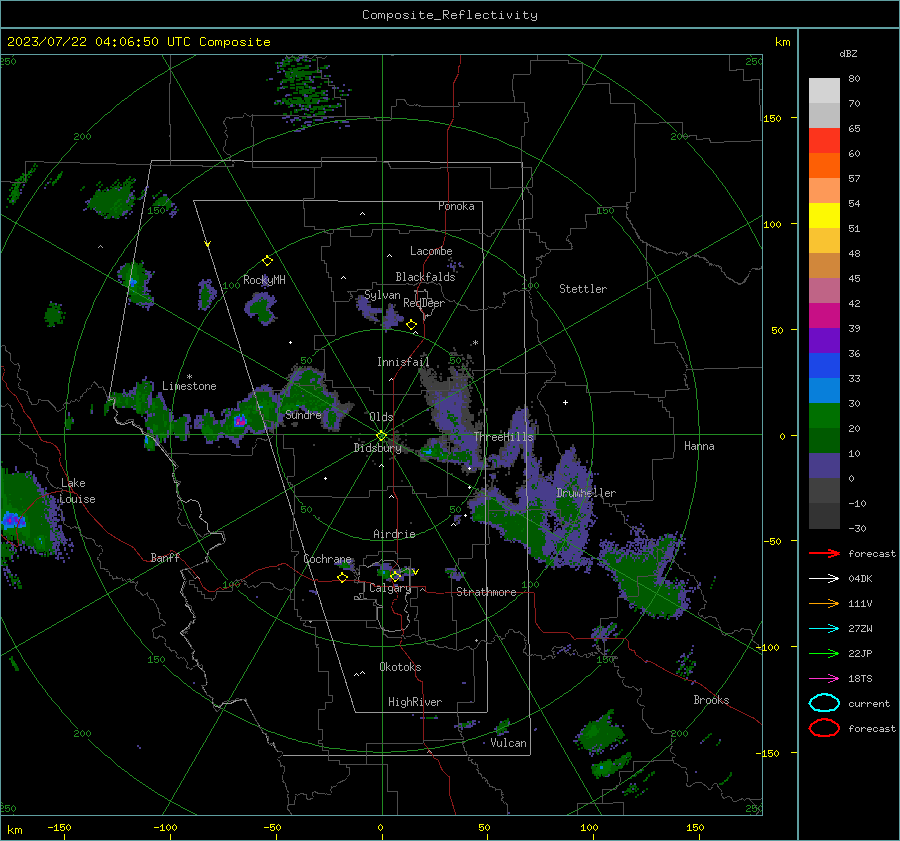Select the magenta 42–39 dBZ color band
Viewport: 900px width, 841px height.
click(824, 316)
